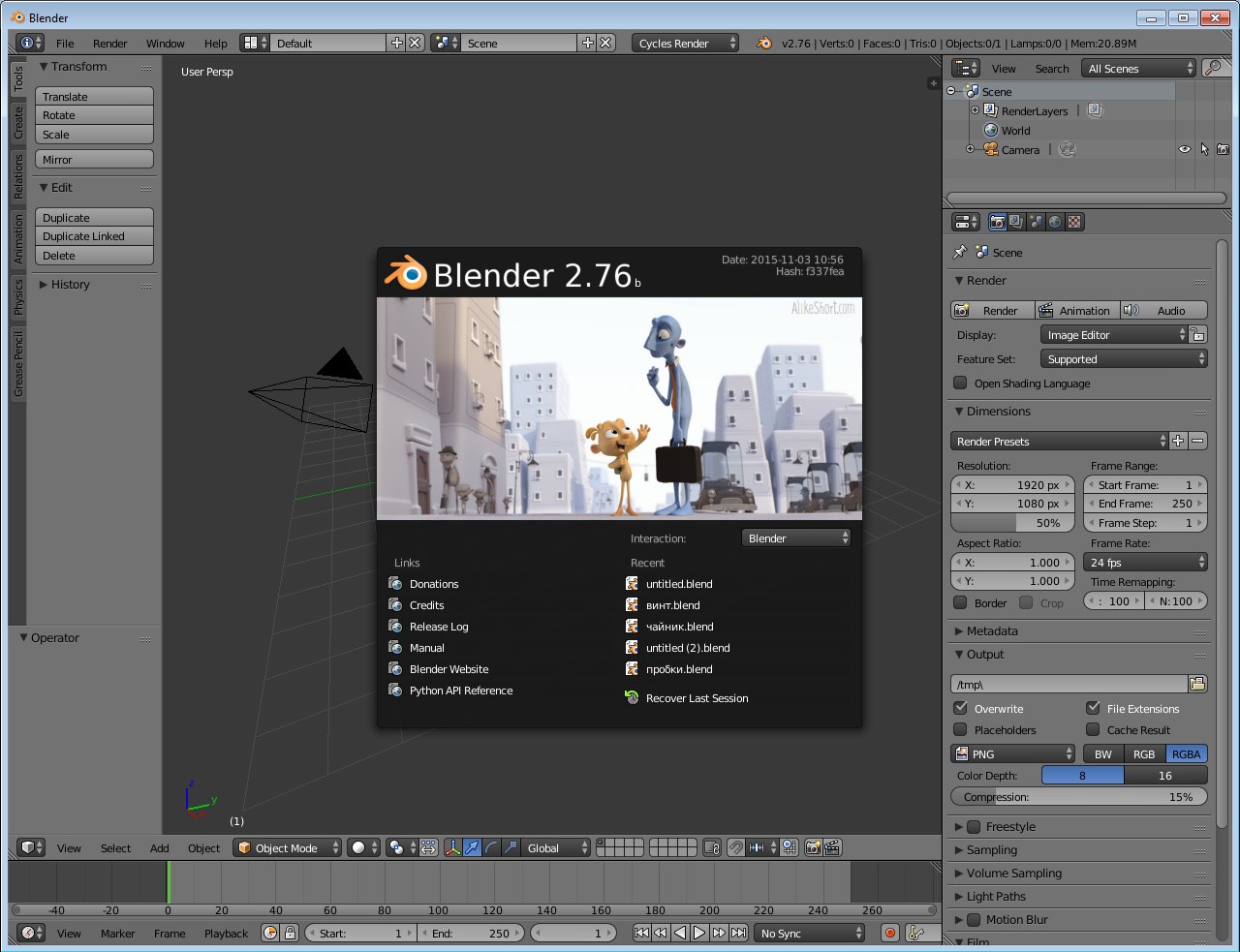Open the Scene properties tab icon

click(x=1036, y=222)
